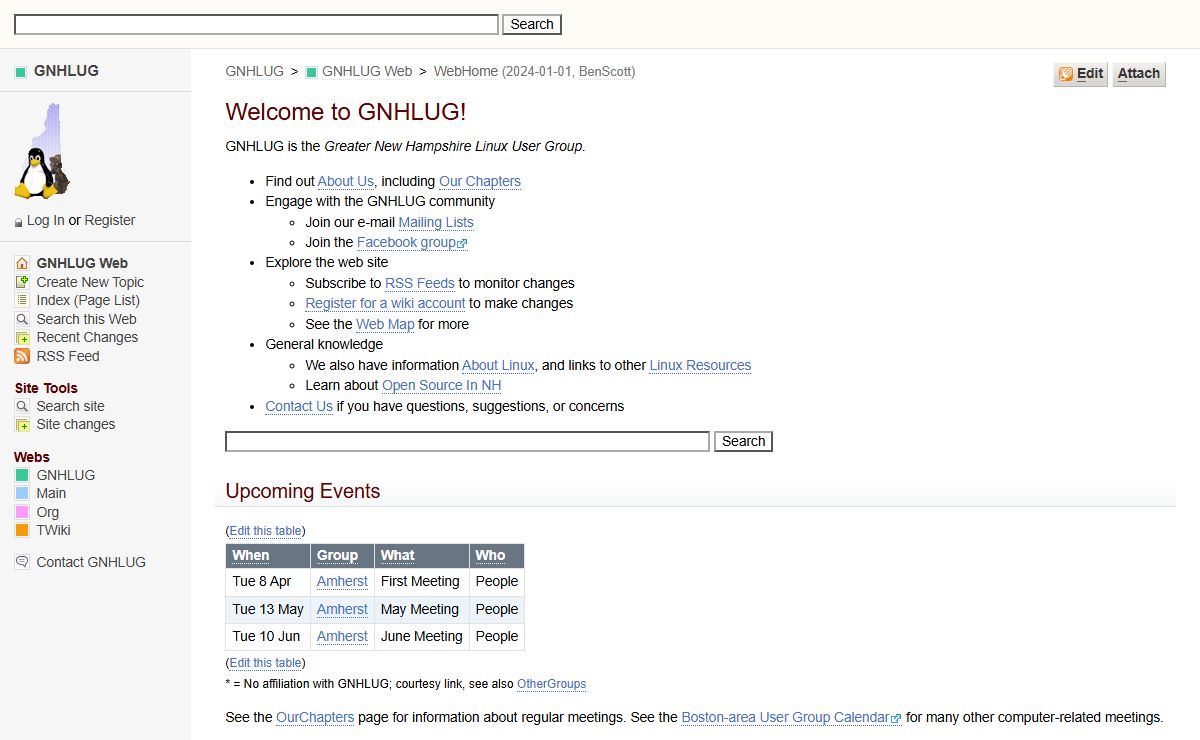The width and height of the screenshot is (1200, 740).
Task: Click the changes icon beside Recent Changes
Action: point(22,338)
